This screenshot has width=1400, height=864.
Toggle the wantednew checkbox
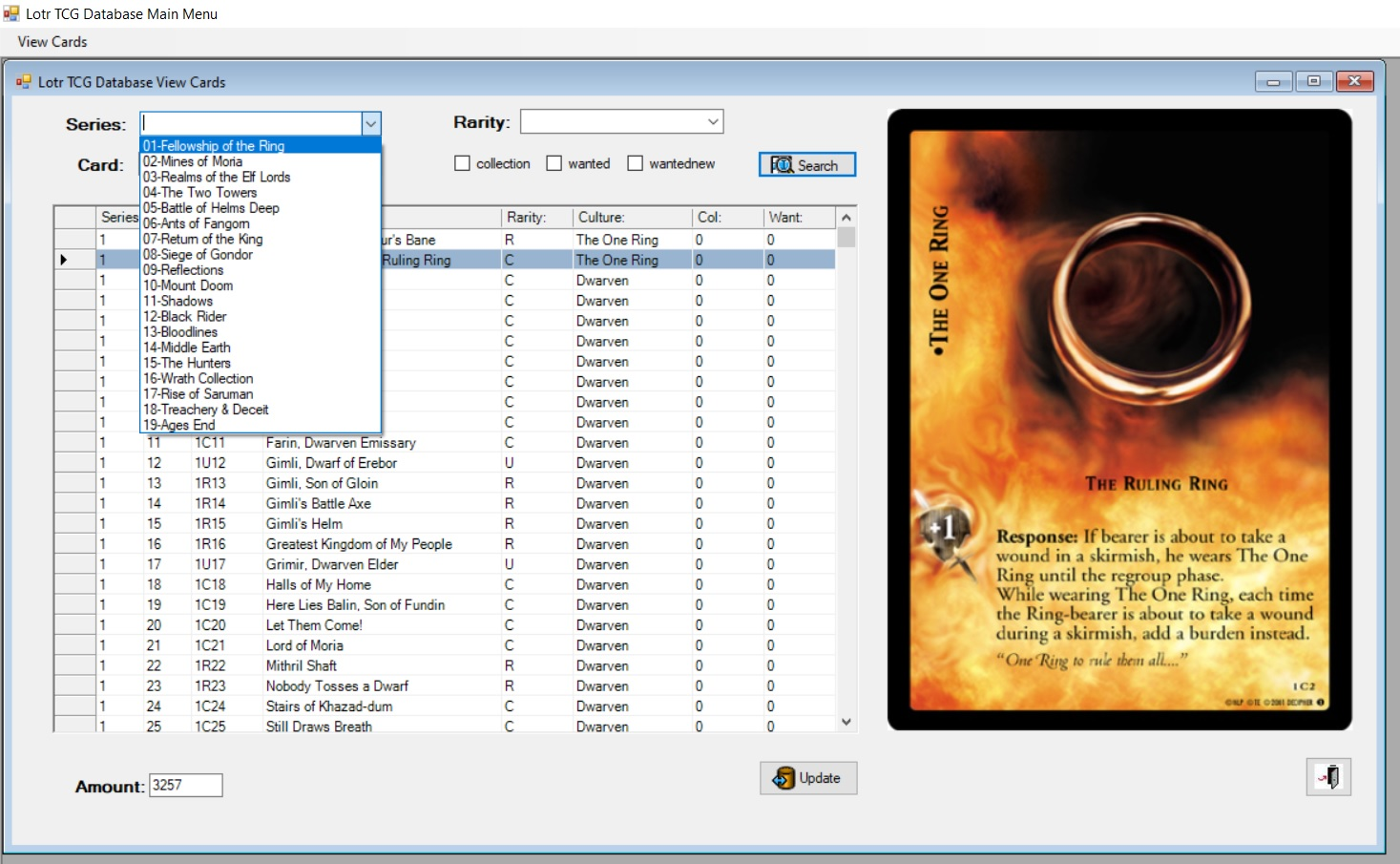(x=636, y=163)
